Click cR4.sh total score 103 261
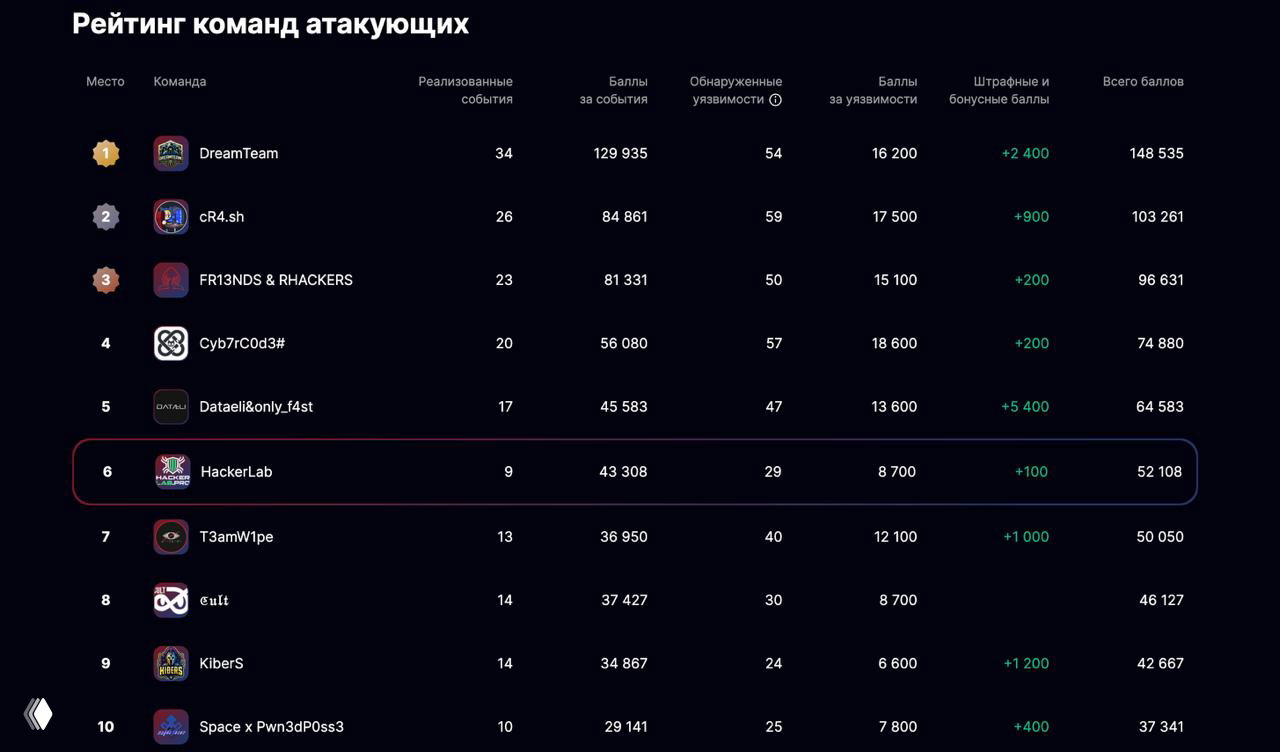The height and width of the screenshot is (752, 1280). tap(1157, 217)
